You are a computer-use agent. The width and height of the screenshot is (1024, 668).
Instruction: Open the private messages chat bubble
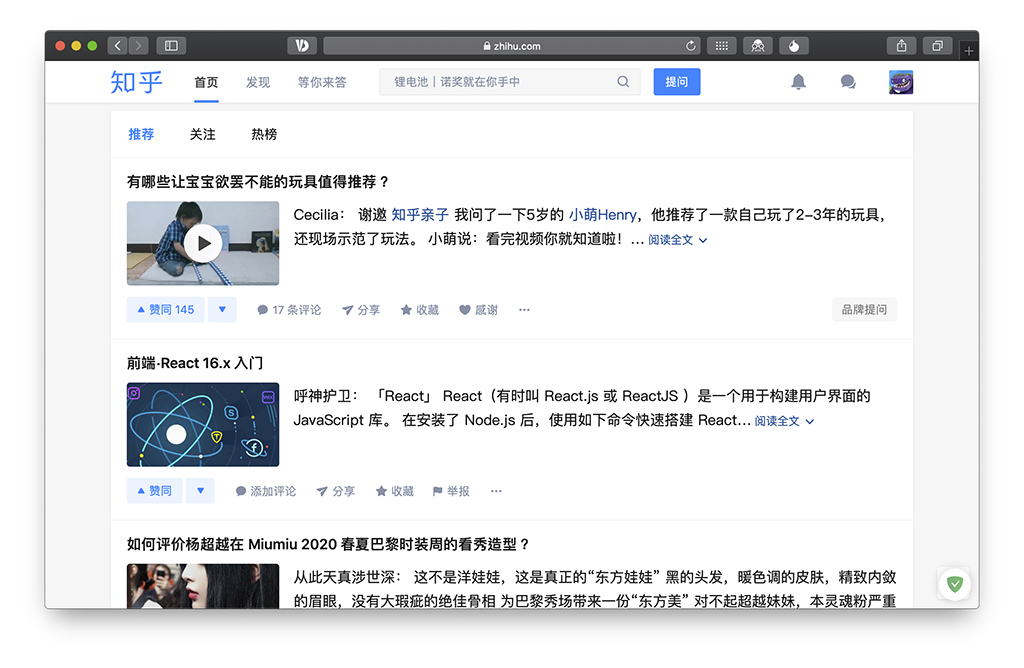pyautogui.click(x=848, y=82)
